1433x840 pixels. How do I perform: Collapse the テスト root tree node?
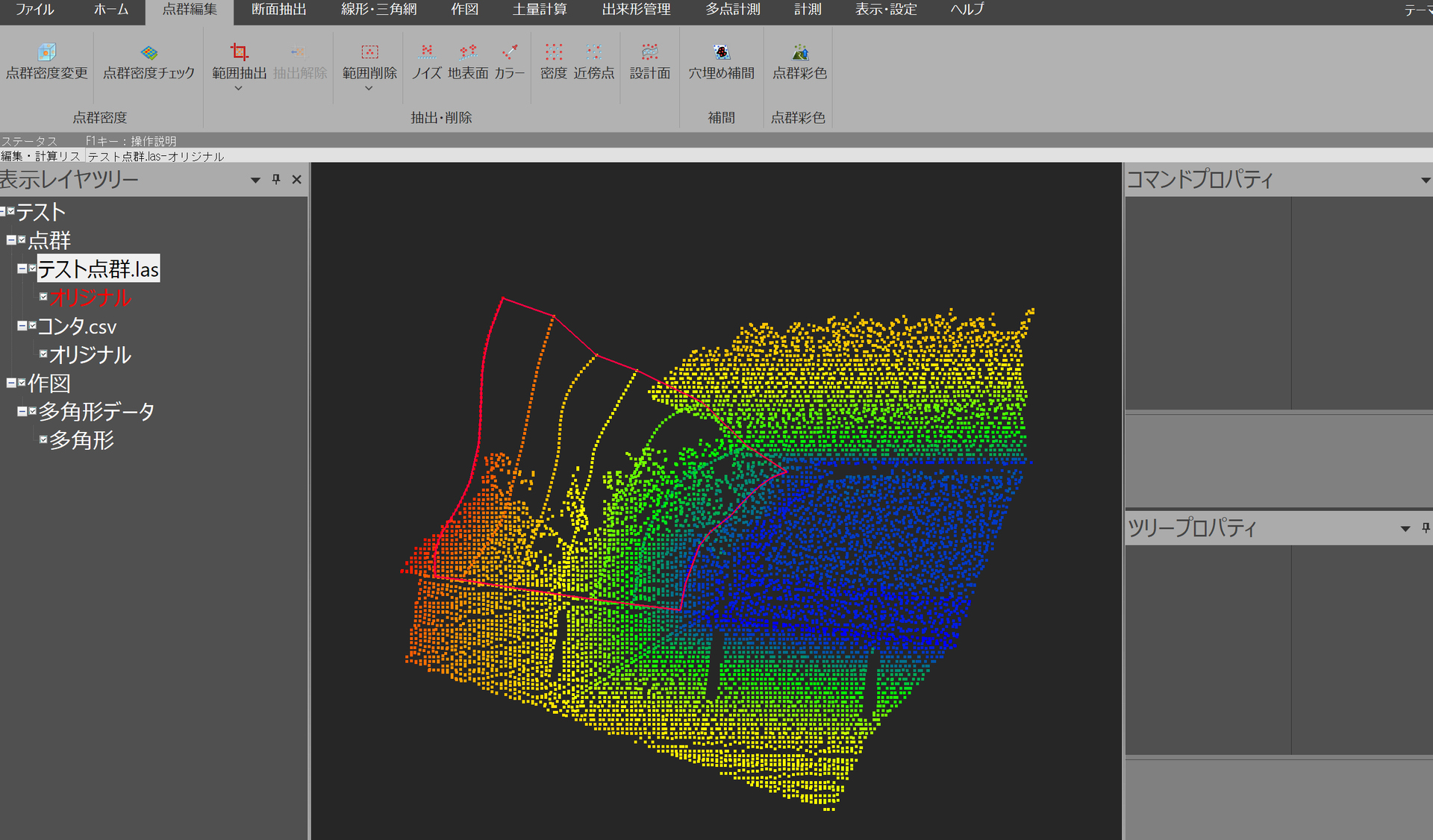(x=2, y=212)
